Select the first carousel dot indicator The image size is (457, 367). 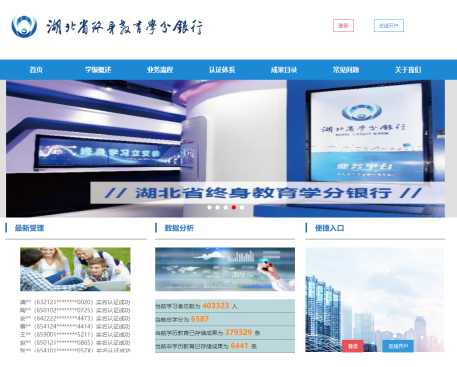tap(209, 207)
